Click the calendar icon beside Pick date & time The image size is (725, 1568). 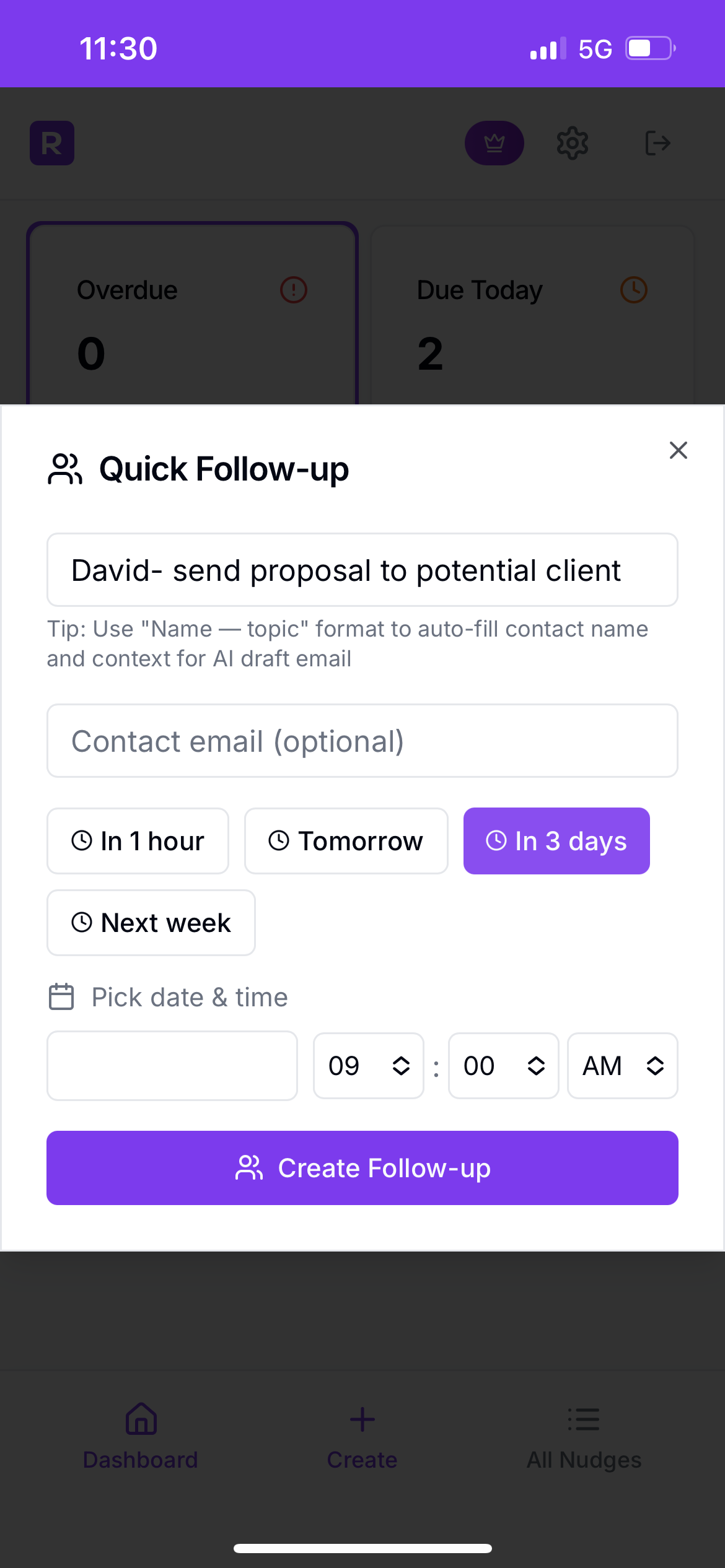[61, 996]
